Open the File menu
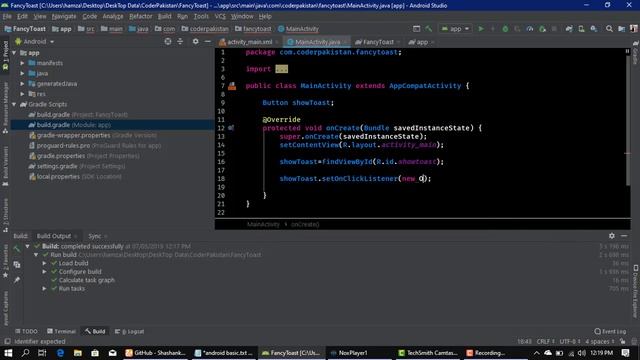Screen dimensions: 640x360 (x=7, y=16)
